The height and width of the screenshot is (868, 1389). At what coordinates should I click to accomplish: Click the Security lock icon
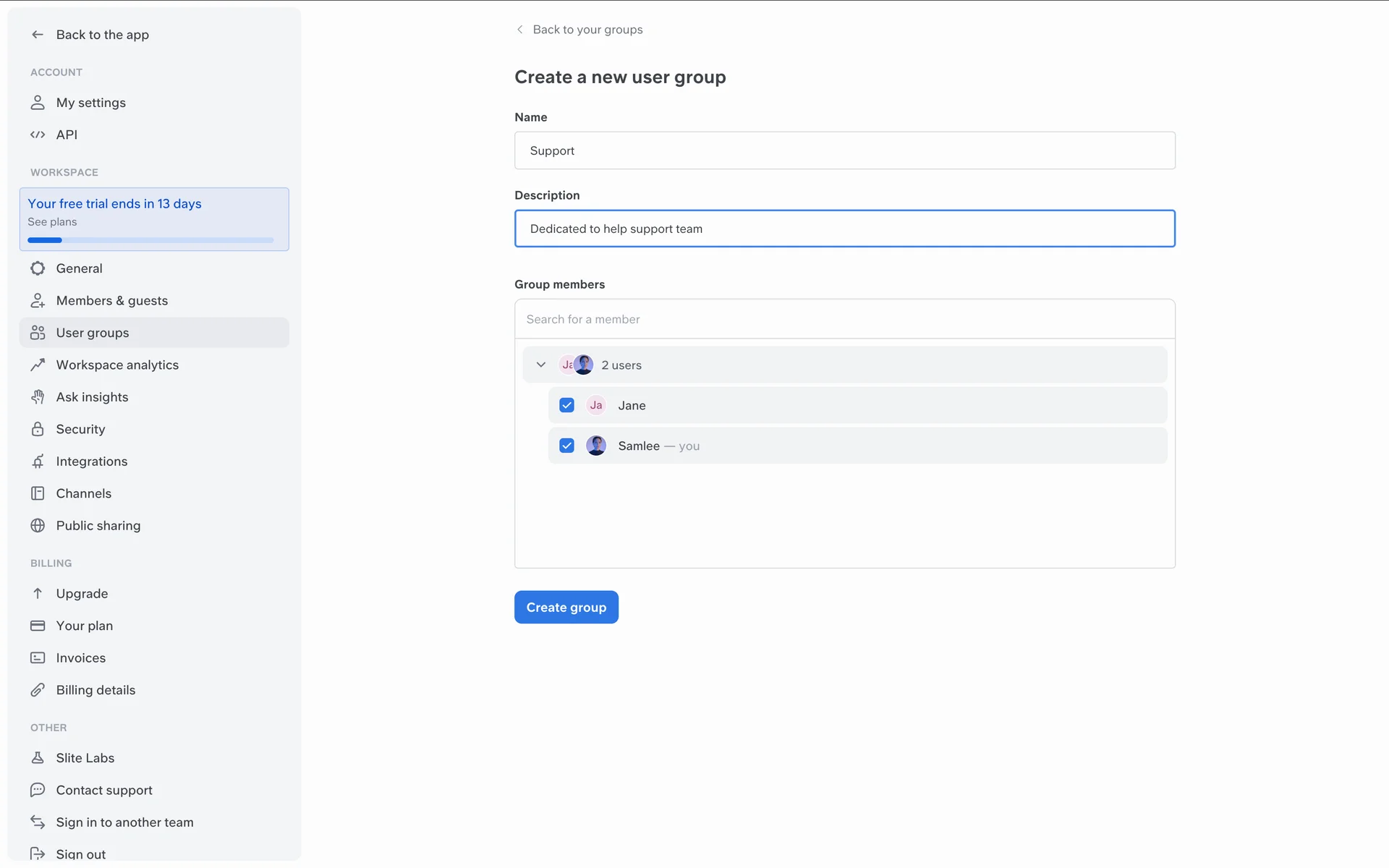click(x=38, y=429)
